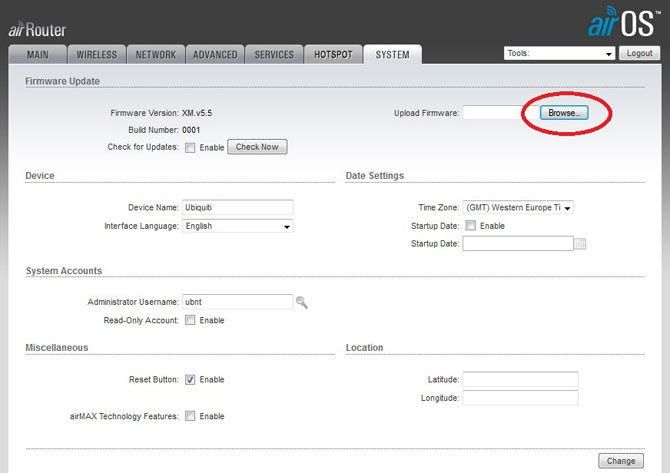
Task: Go to the MAIN tab
Action: (x=38, y=55)
